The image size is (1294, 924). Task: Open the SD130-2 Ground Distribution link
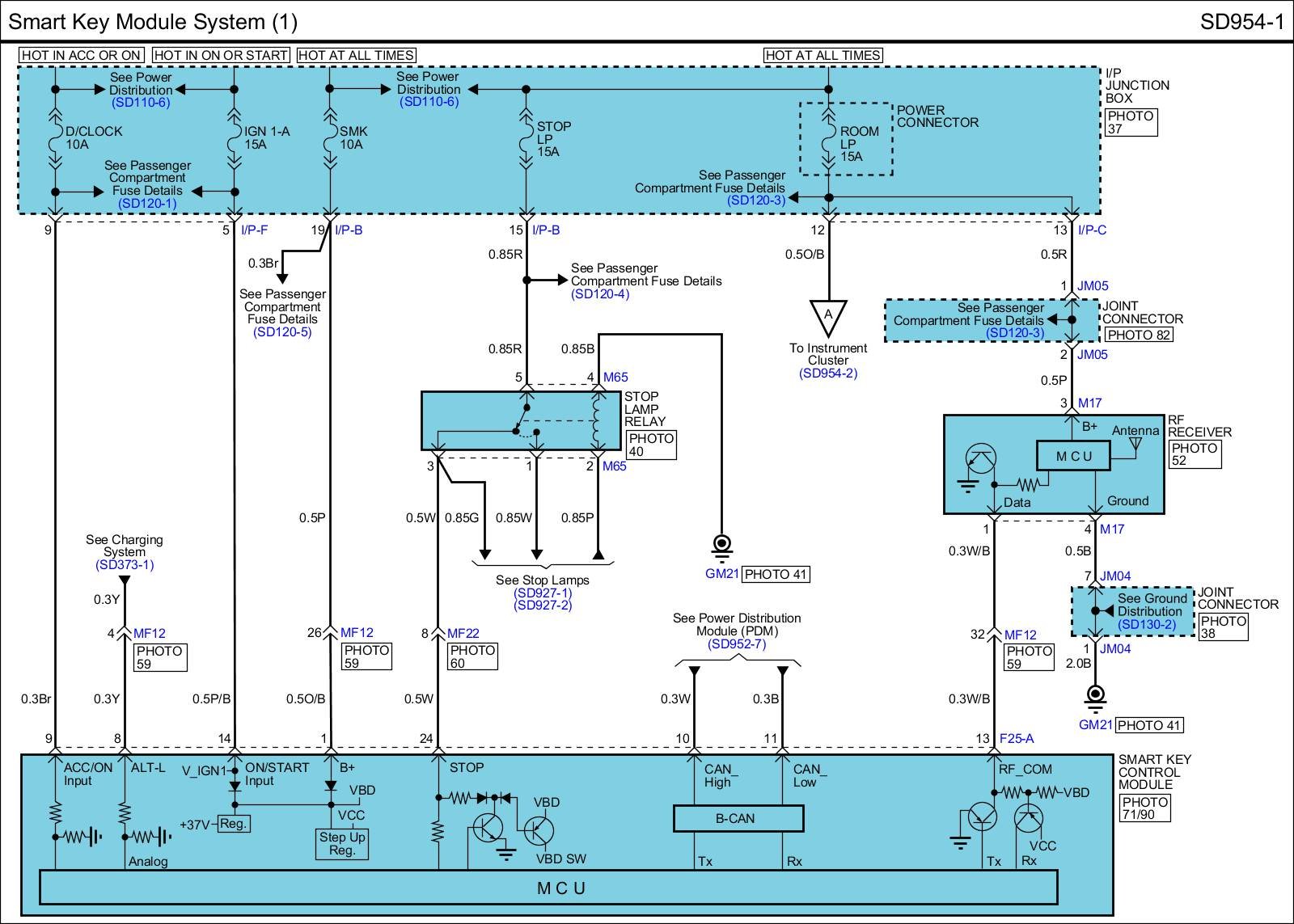1147,624
